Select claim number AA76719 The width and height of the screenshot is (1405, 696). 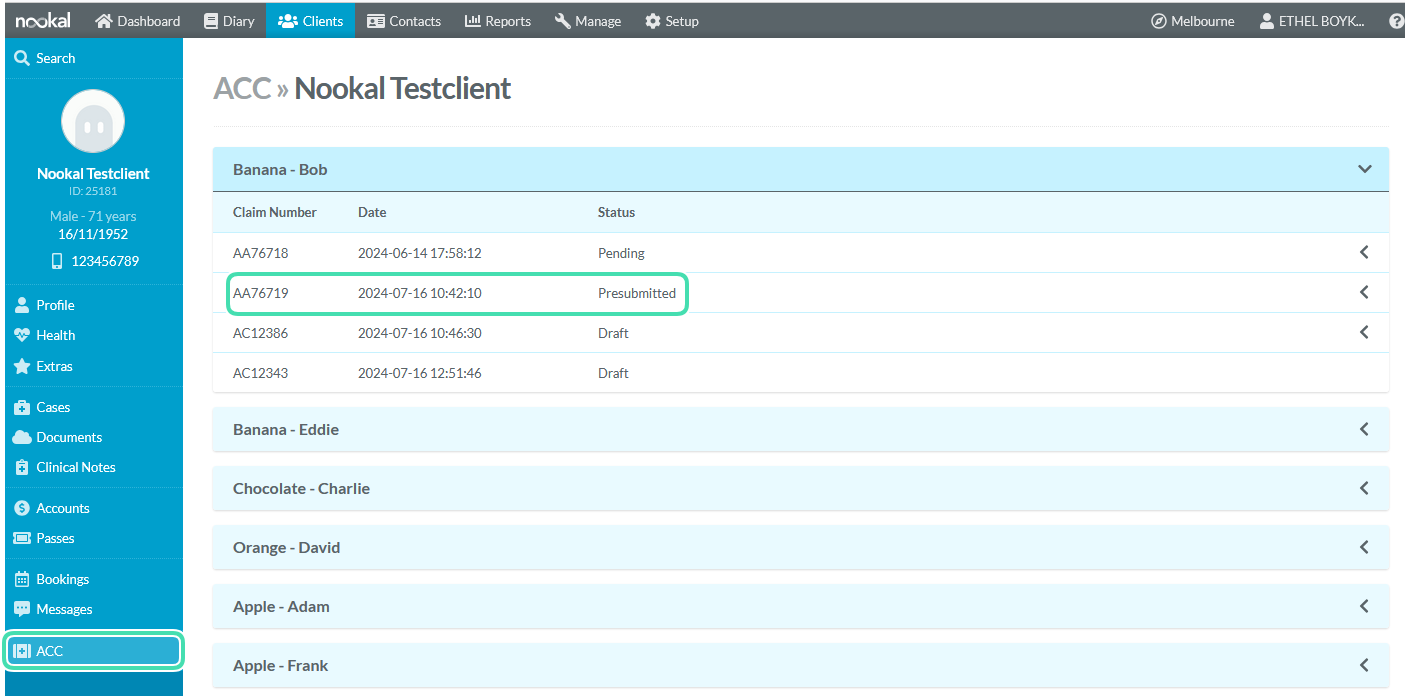point(260,293)
